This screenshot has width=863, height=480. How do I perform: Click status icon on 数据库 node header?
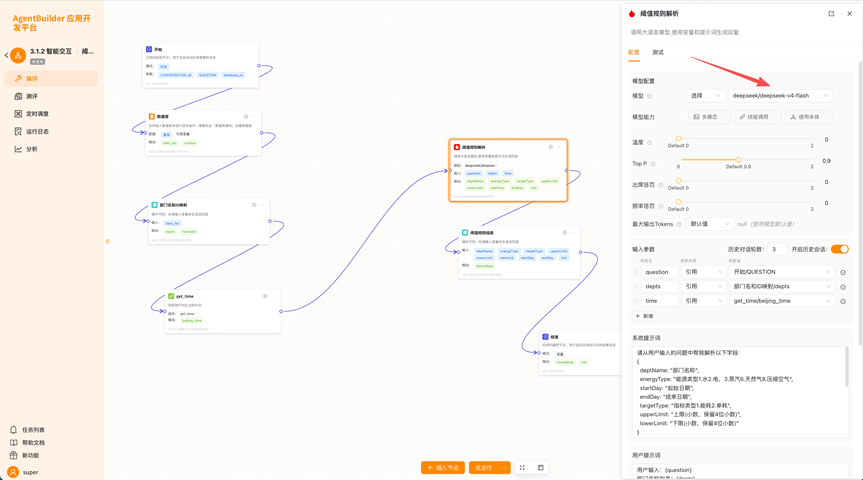(x=246, y=117)
